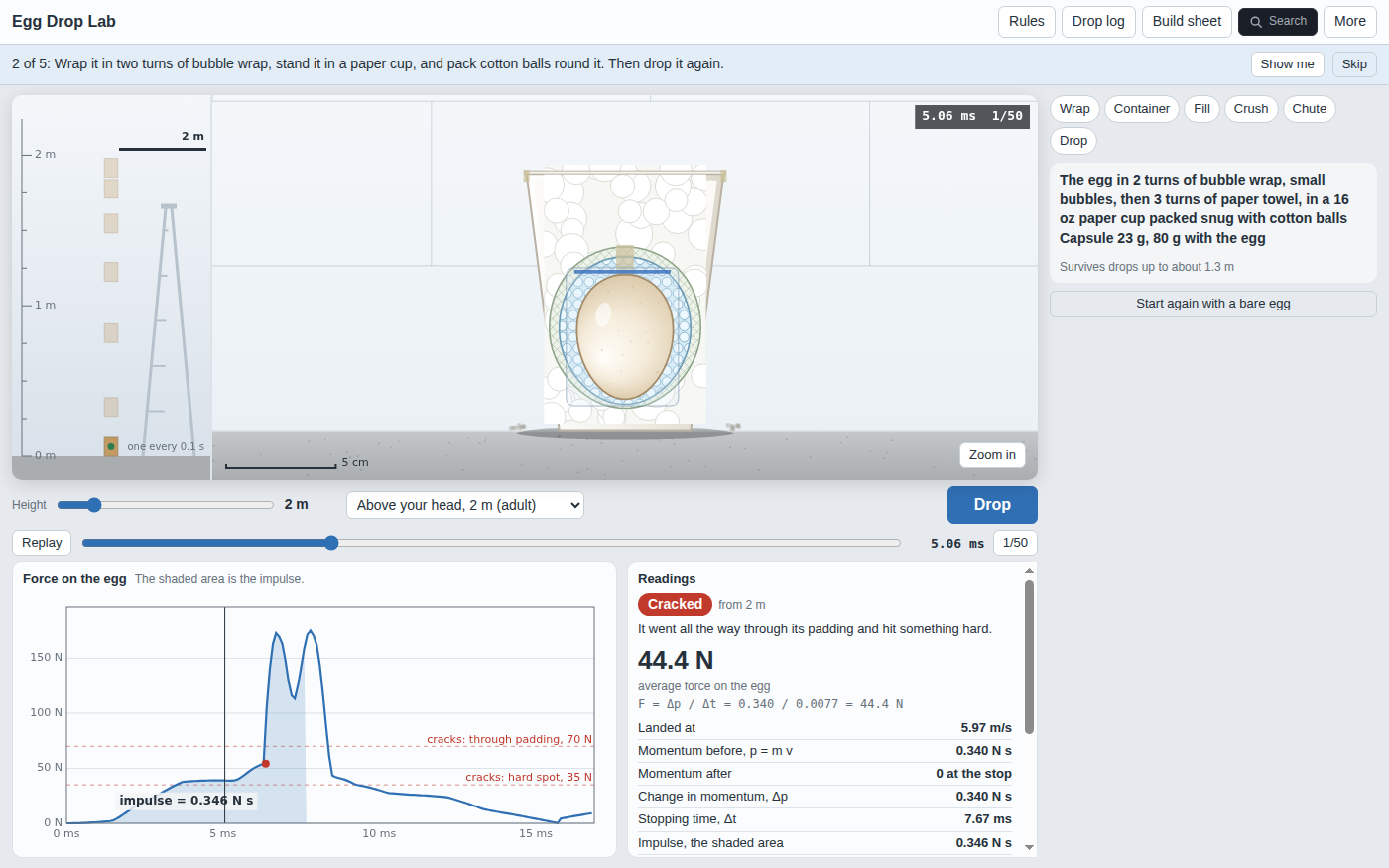Select the 'Momentum before, p = m v' row

pyautogui.click(x=824, y=751)
